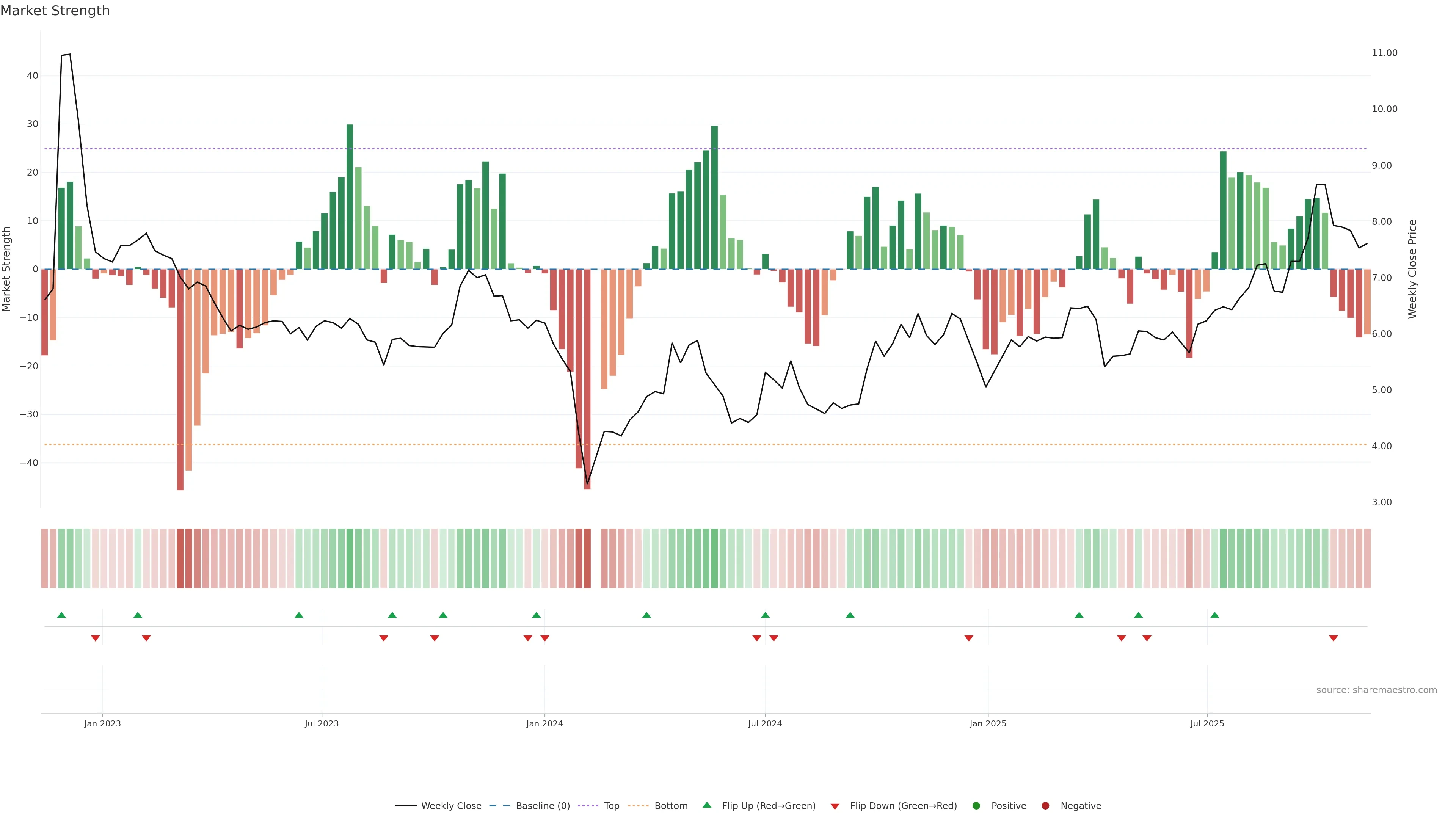Click the Flip Down red triangle legend icon

tap(835, 806)
